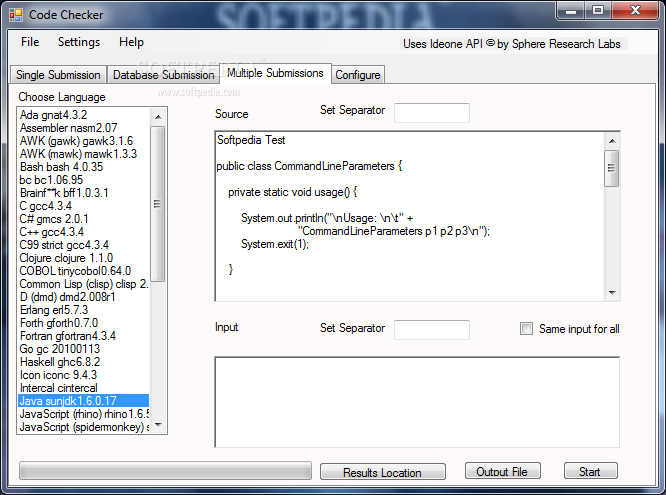This screenshot has height=495, width=666.
Task: Select highlighted Java sunjdk1.6.0.17 entry
Action: pos(84,401)
